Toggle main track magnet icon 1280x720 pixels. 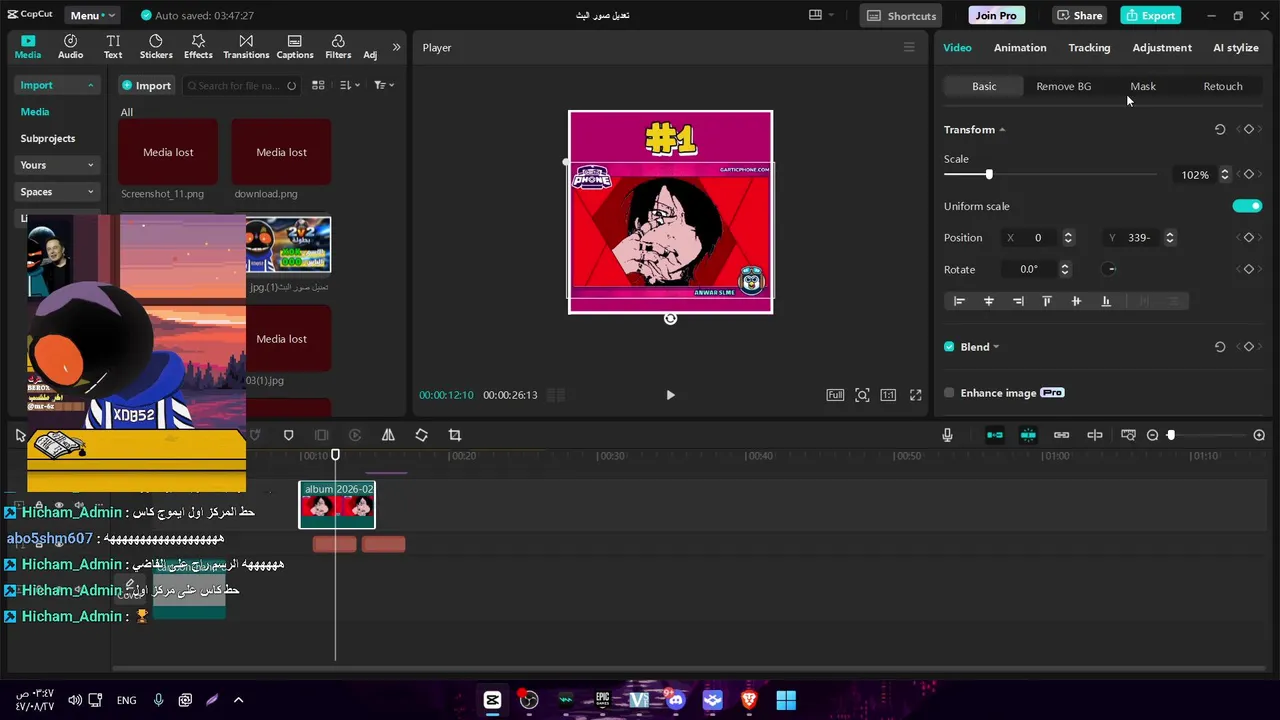(x=995, y=435)
